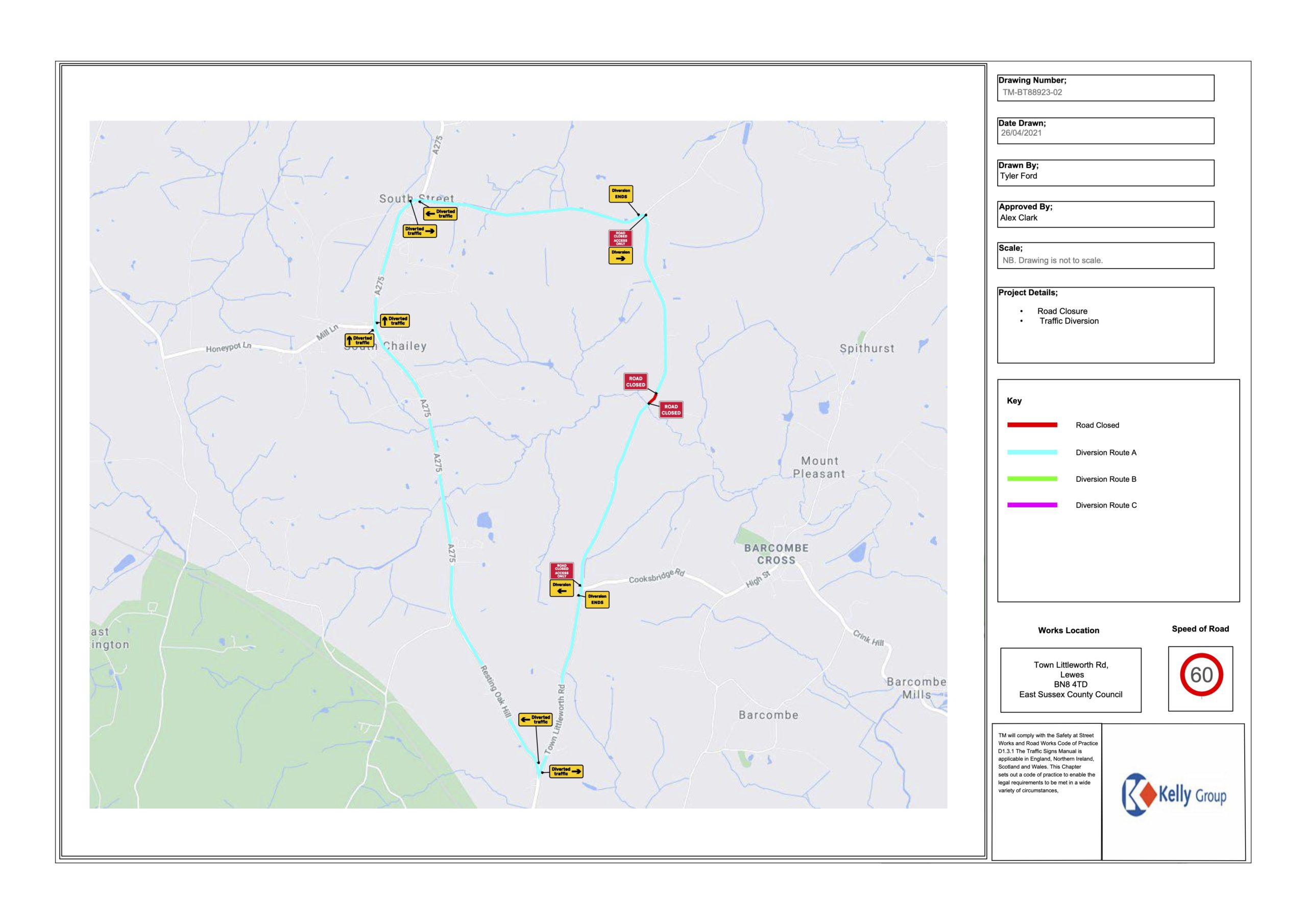Click the ROAD CLOSED sign right of the red closure
Screen dimensions: 1307x924
[x=670, y=409]
